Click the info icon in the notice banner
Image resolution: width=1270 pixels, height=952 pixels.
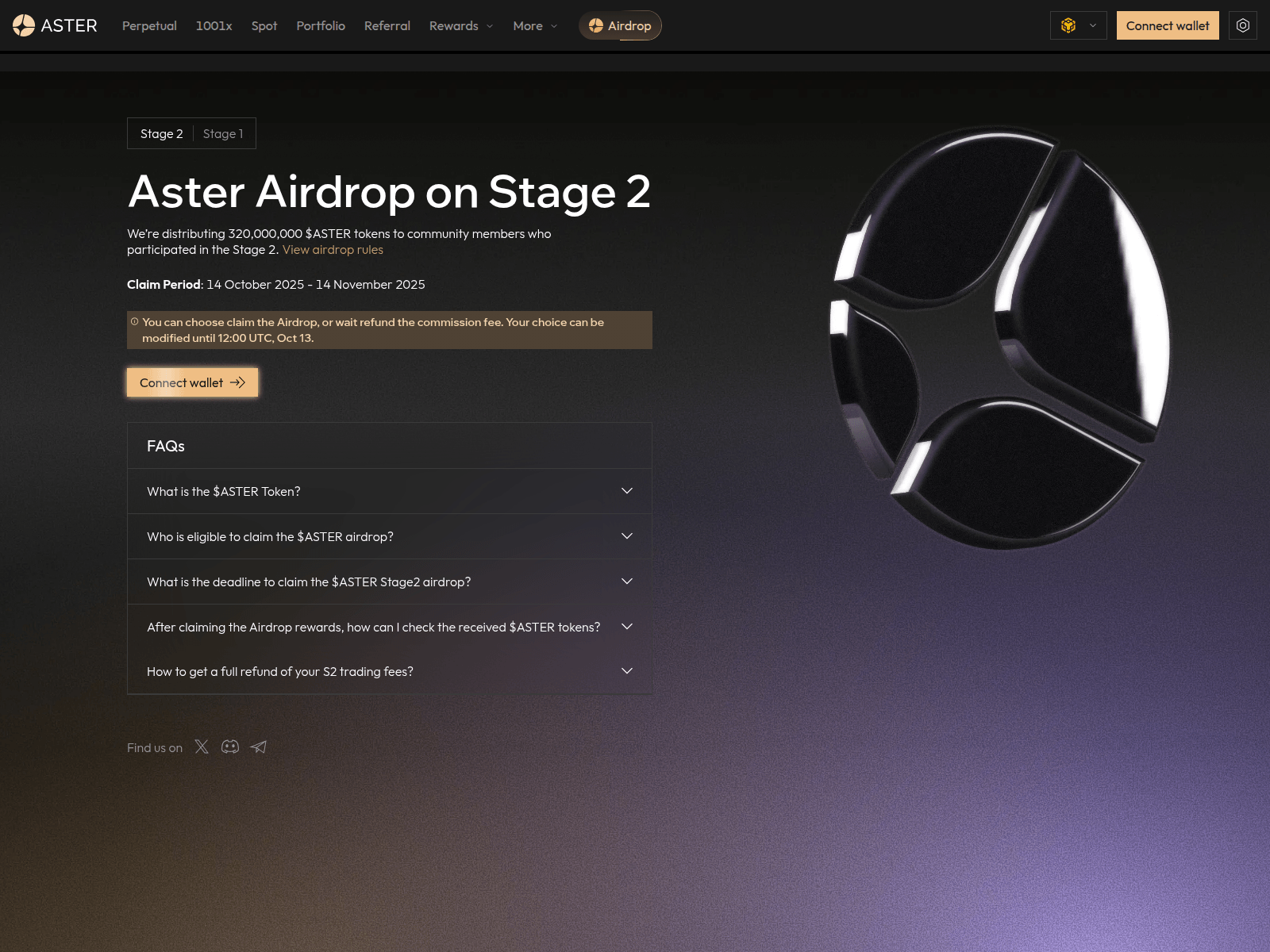tap(135, 321)
